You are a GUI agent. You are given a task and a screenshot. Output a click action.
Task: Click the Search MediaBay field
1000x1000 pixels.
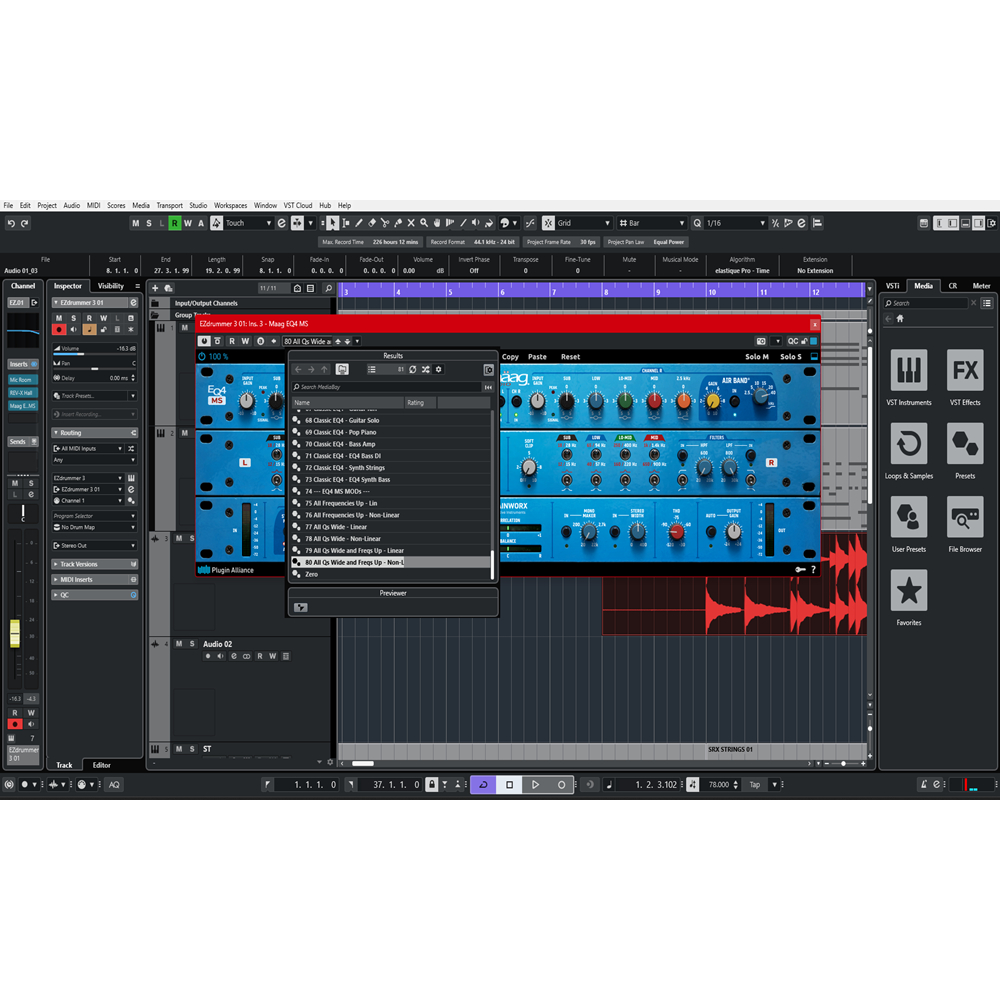click(x=387, y=387)
